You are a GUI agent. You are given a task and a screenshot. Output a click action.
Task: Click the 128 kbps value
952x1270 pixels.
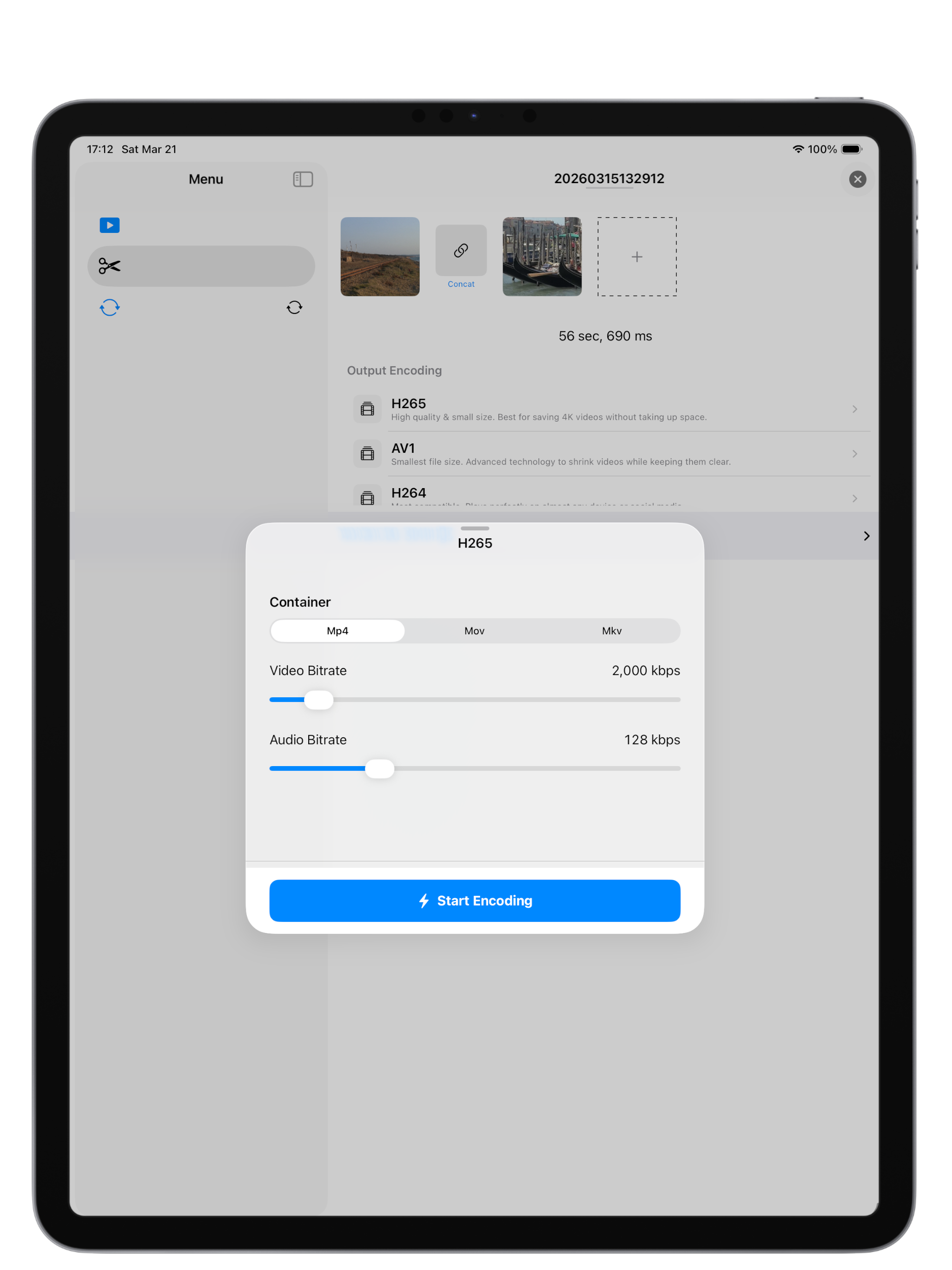(652, 740)
